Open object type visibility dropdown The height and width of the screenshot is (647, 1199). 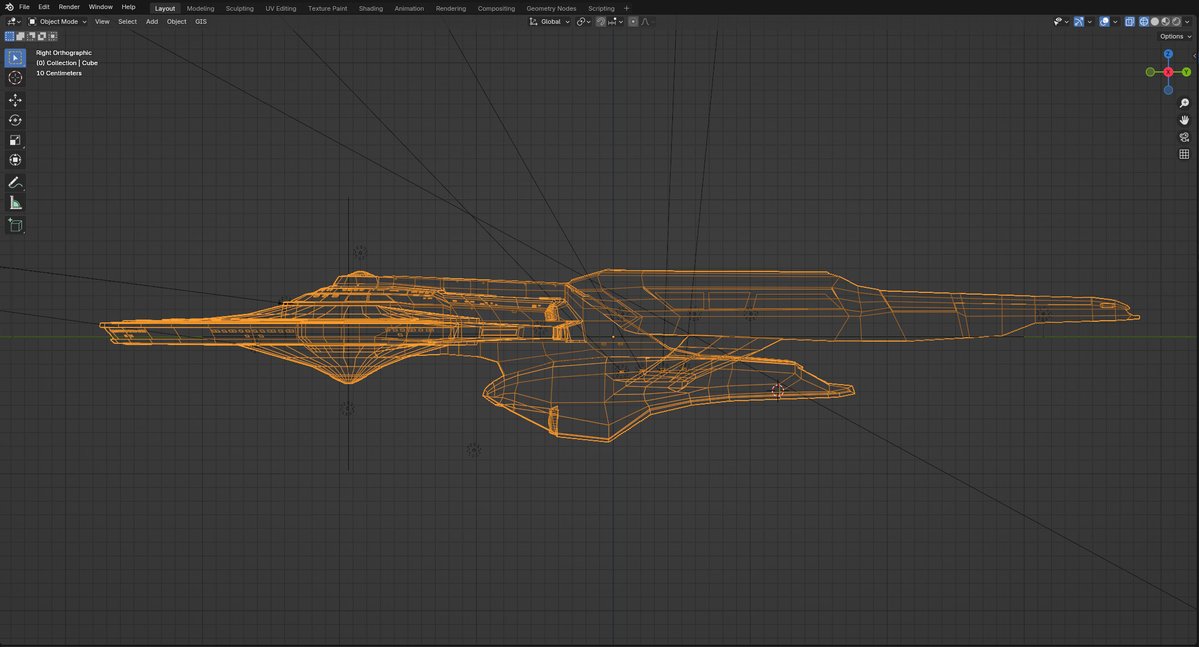click(x=1061, y=21)
